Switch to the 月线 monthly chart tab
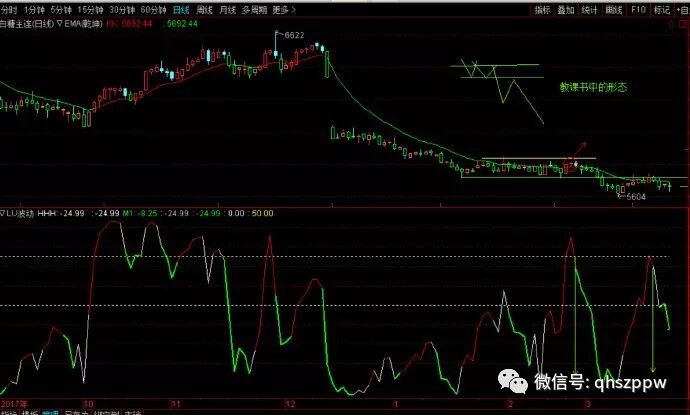 point(228,10)
